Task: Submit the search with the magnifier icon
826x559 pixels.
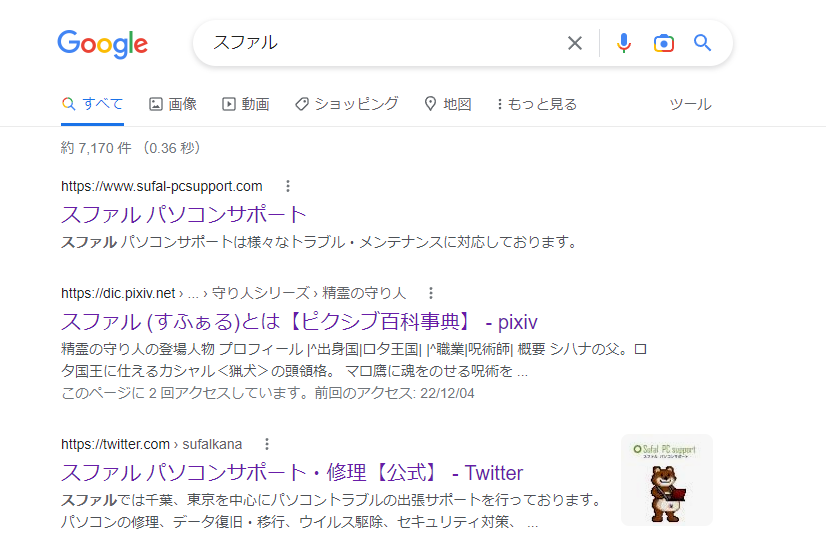Action: tap(702, 43)
